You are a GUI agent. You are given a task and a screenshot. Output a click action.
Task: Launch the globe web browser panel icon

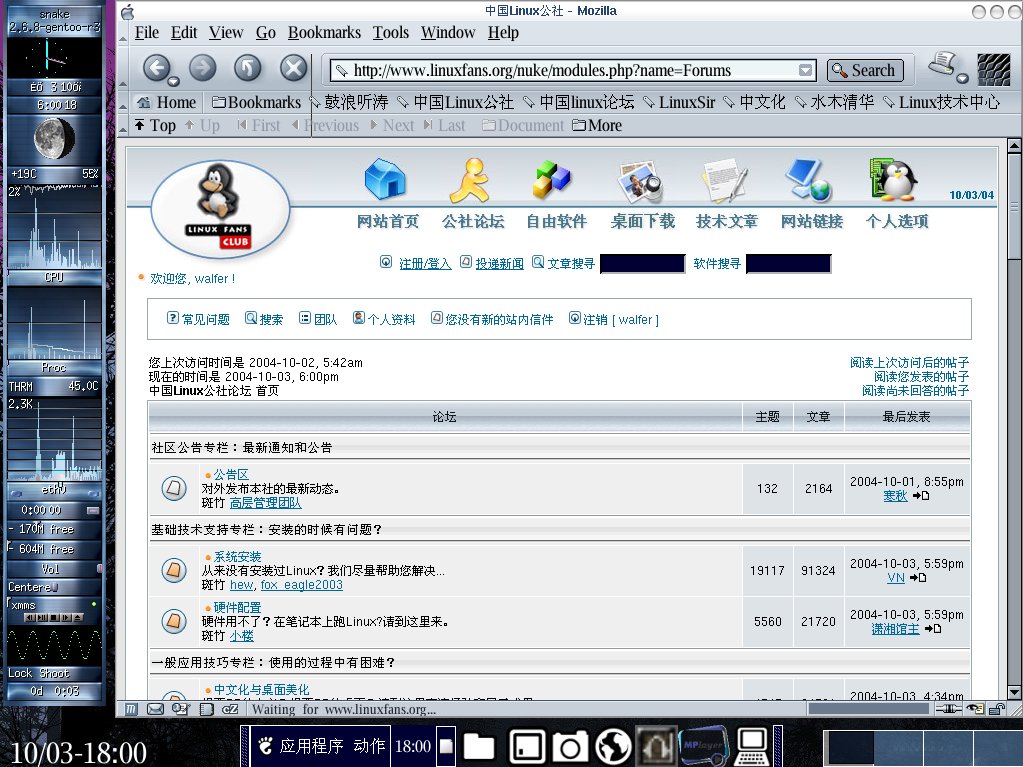pyautogui.click(x=613, y=746)
